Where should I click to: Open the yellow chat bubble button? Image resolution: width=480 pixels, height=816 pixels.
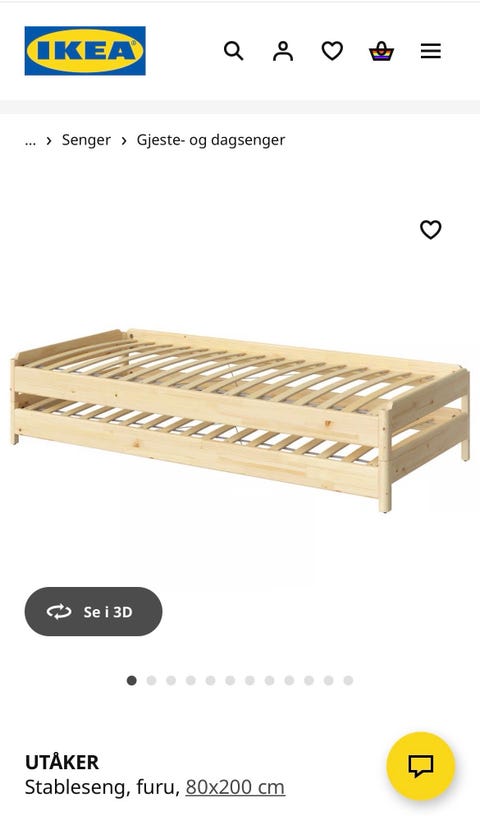click(x=421, y=766)
